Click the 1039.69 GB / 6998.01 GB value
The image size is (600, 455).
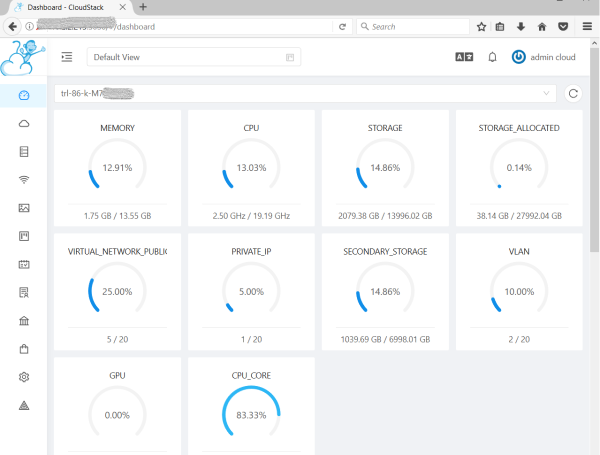tap(385, 339)
